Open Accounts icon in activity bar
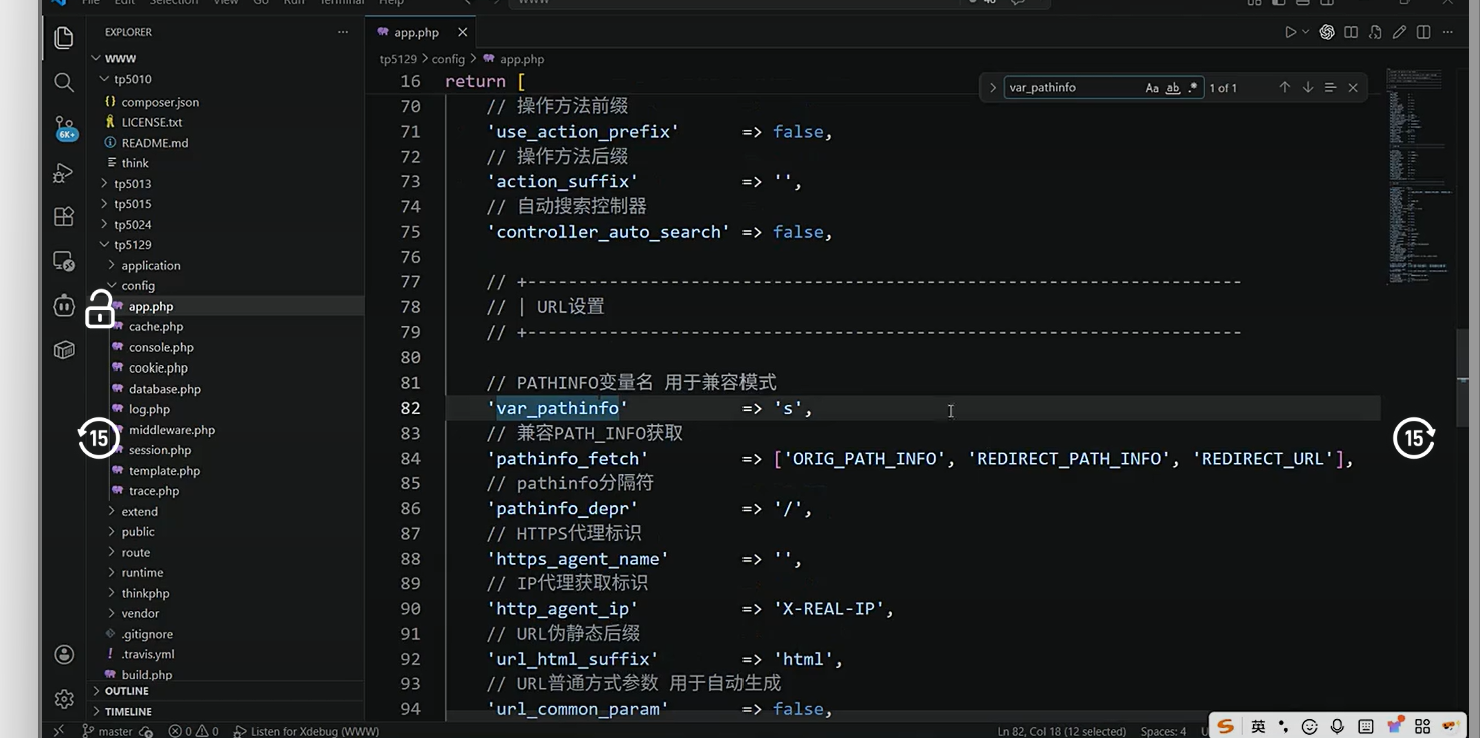The height and width of the screenshot is (738, 1480). pyautogui.click(x=64, y=654)
